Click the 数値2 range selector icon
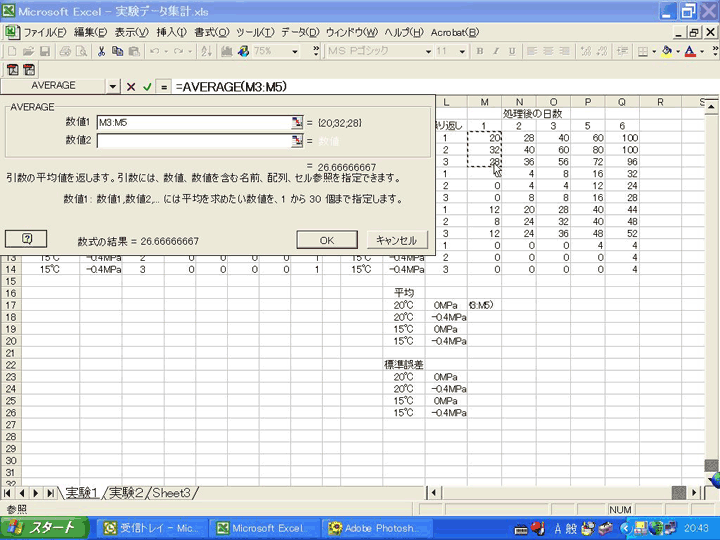720x540 pixels. point(296,141)
